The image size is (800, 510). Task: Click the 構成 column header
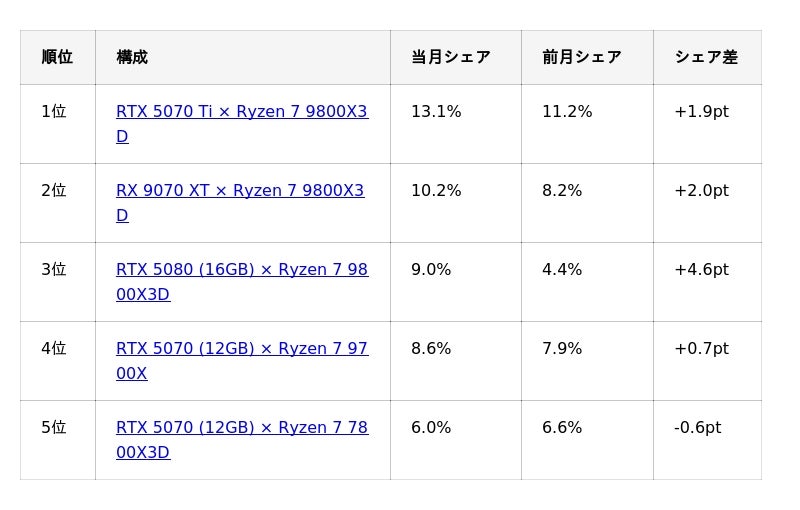pos(243,57)
